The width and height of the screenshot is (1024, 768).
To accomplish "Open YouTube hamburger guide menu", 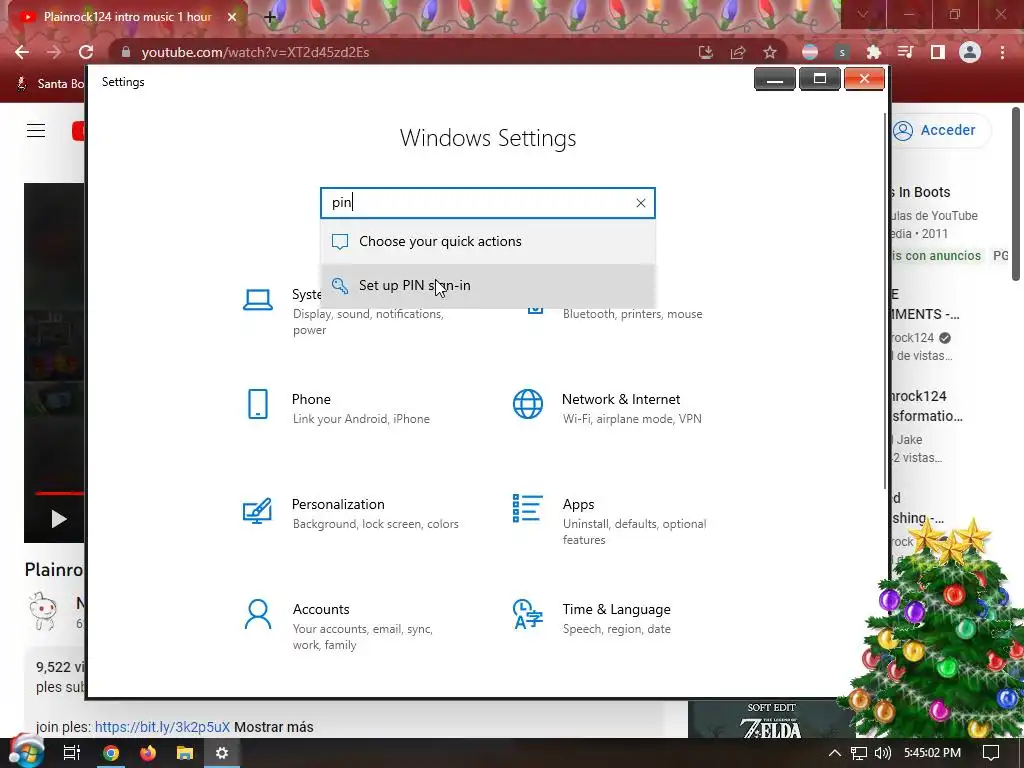I will point(36,131).
